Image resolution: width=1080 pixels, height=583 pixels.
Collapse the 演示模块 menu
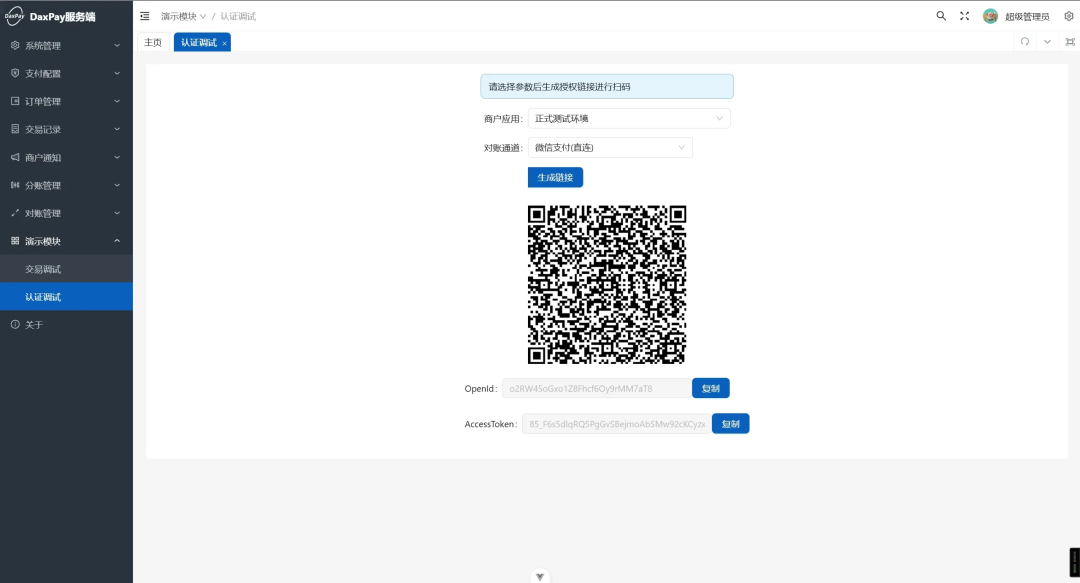coord(66,241)
